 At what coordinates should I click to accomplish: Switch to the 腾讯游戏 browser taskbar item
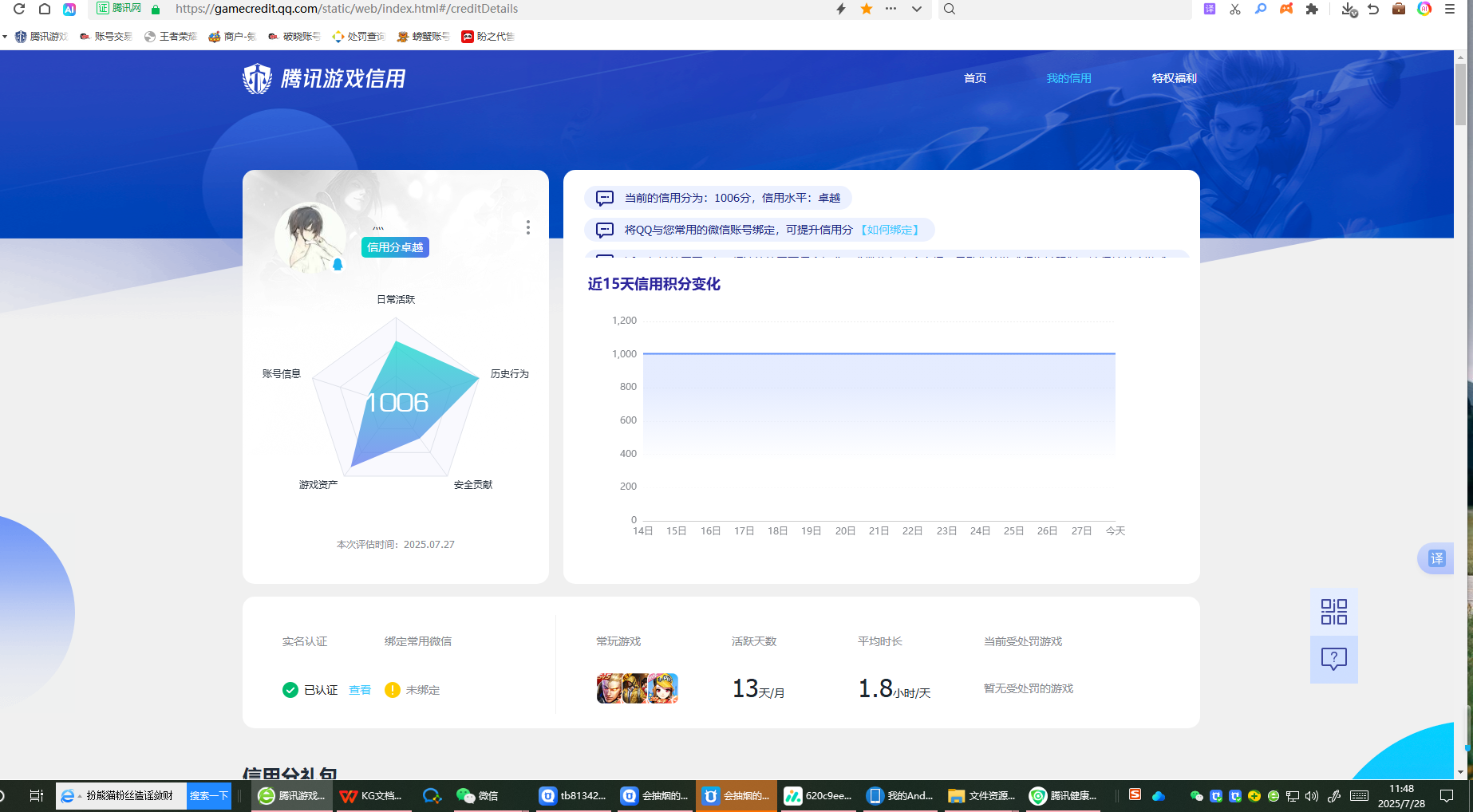tap(292, 796)
